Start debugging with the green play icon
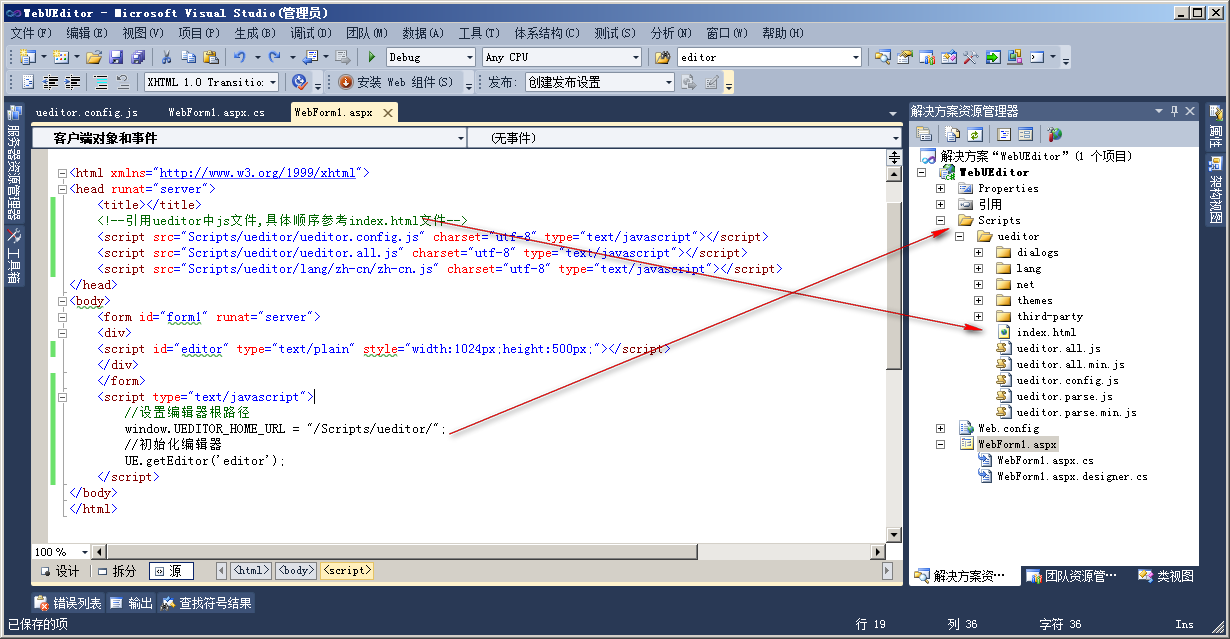This screenshot has height=639, width=1230. pos(372,57)
